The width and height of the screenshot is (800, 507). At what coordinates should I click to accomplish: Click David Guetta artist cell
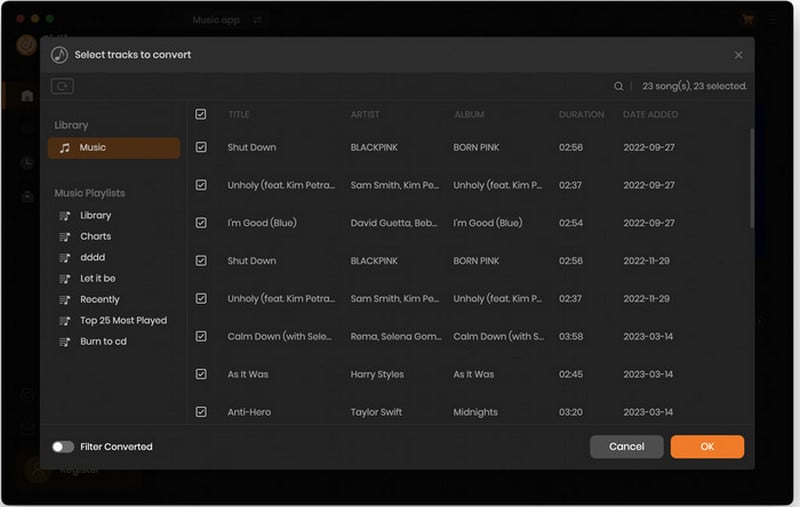(x=393, y=223)
